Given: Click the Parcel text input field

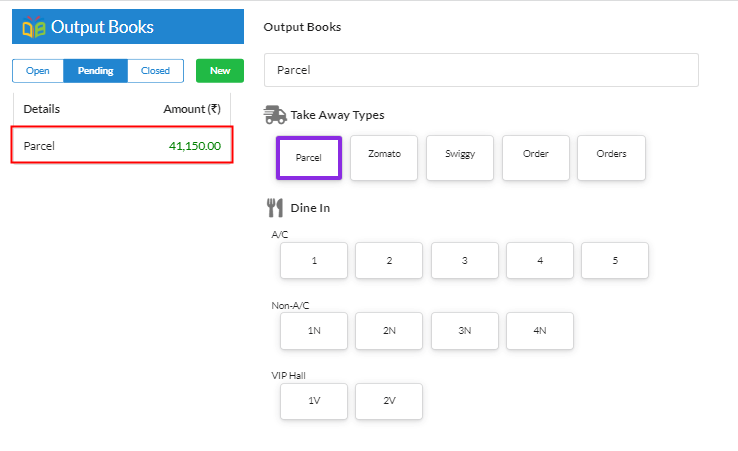Looking at the screenshot, I should coord(481,70).
